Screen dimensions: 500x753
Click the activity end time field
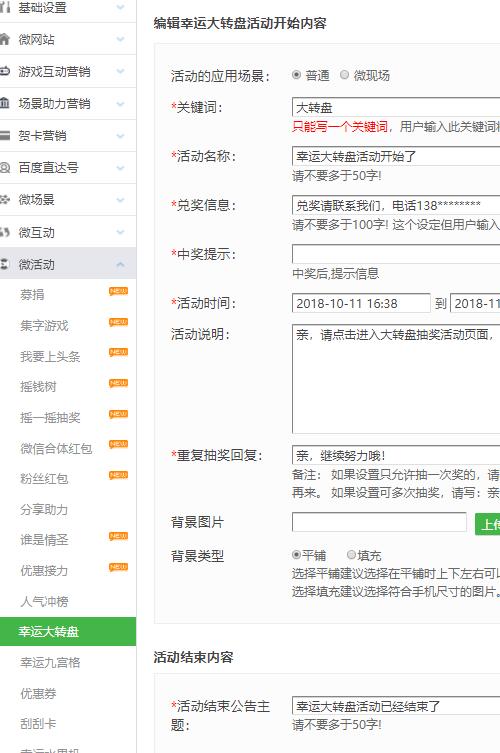pos(475,303)
